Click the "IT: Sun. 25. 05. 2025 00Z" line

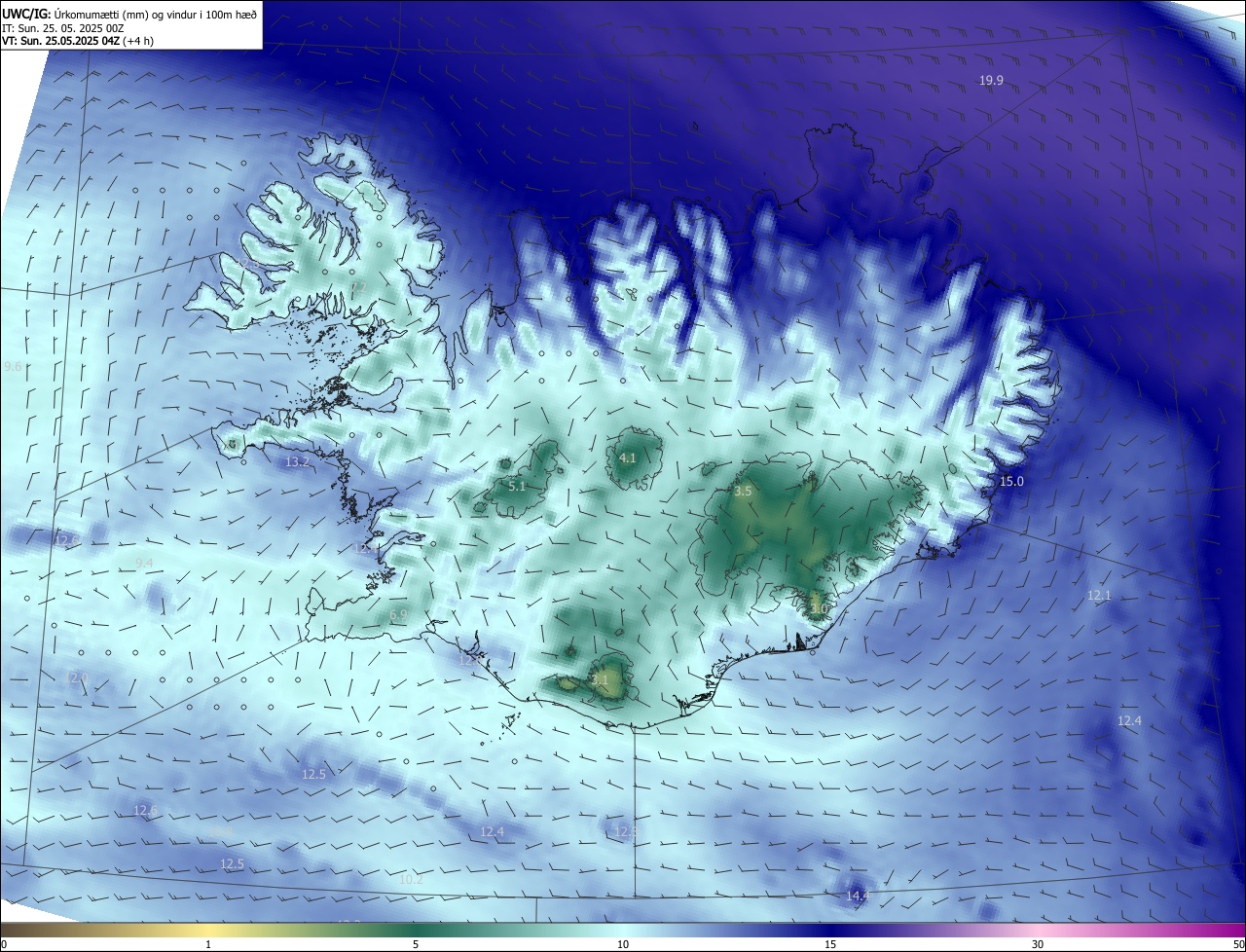click(x=63, y=28)
